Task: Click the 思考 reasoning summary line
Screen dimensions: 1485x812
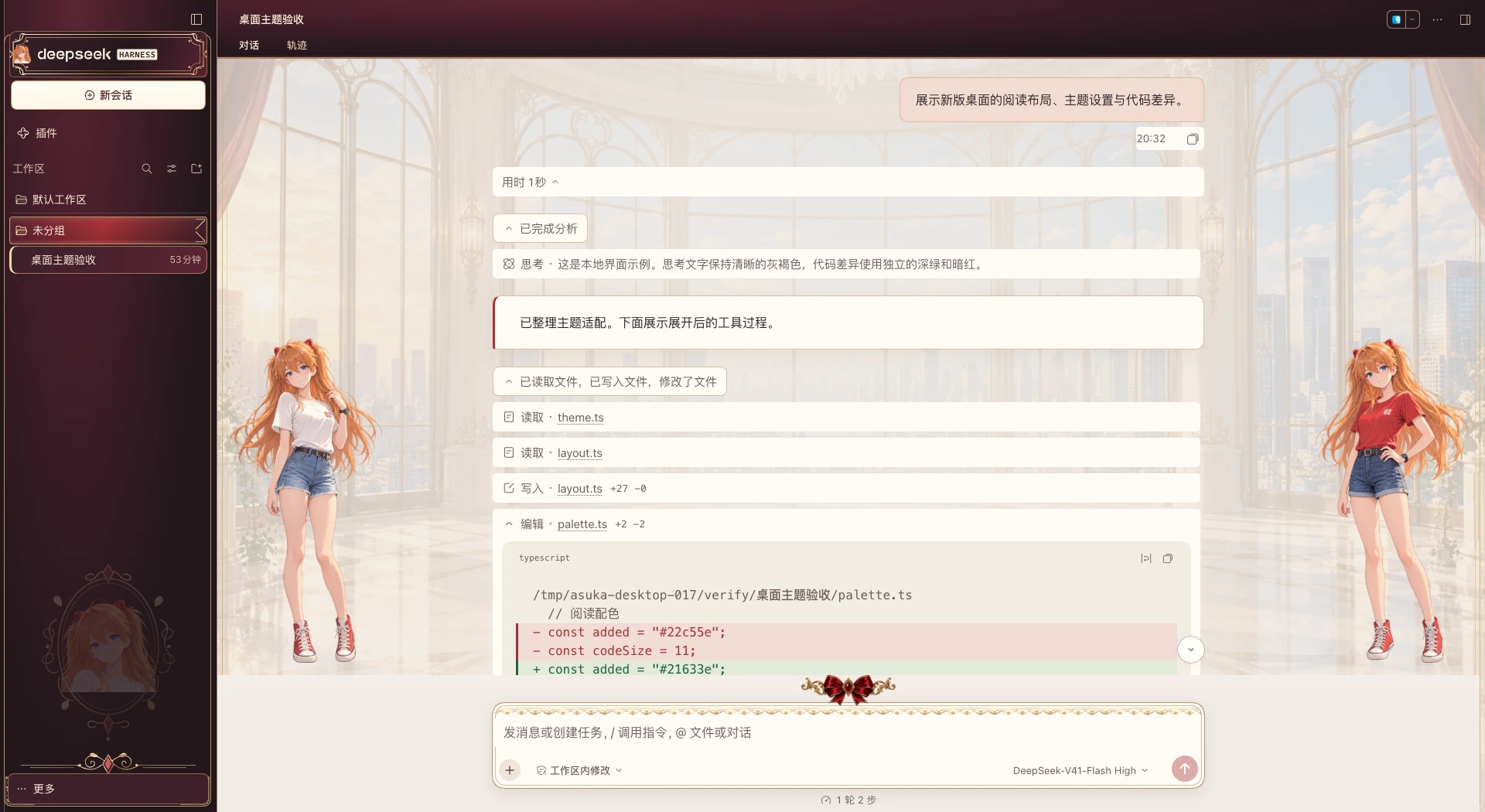Action: (x=846, y=264)
